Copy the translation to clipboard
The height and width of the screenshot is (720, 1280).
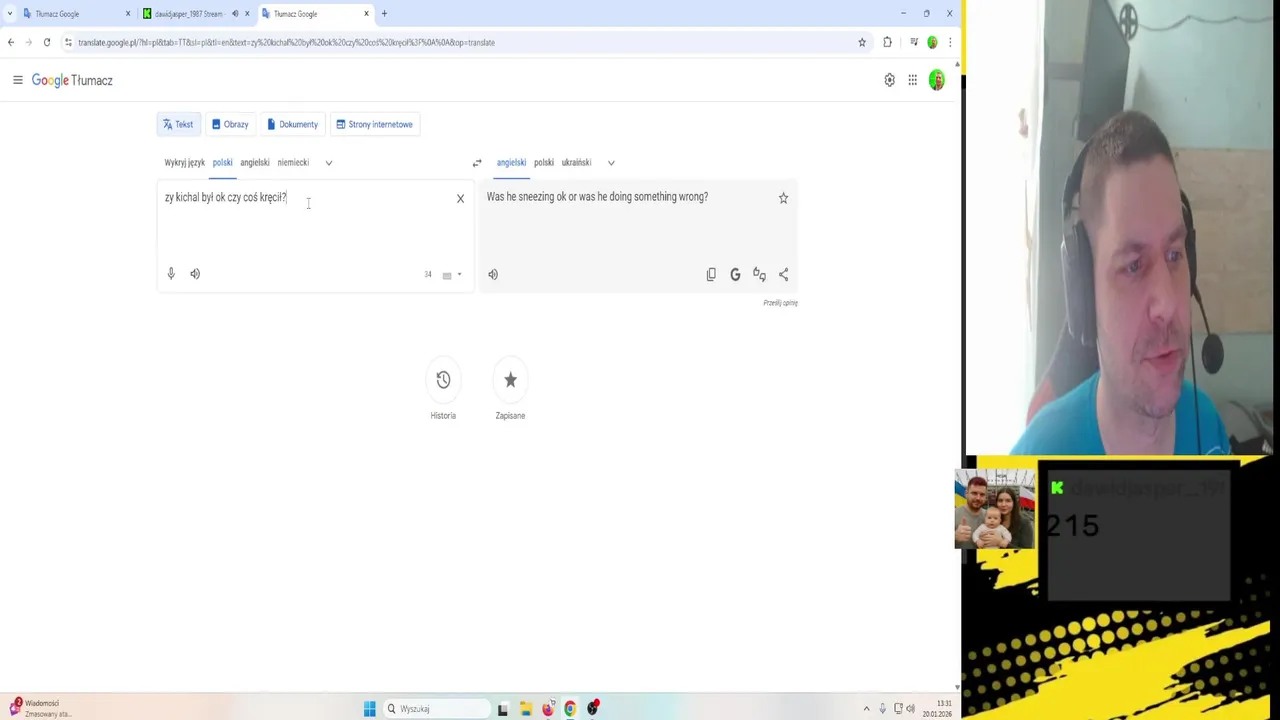coord(711,274)
